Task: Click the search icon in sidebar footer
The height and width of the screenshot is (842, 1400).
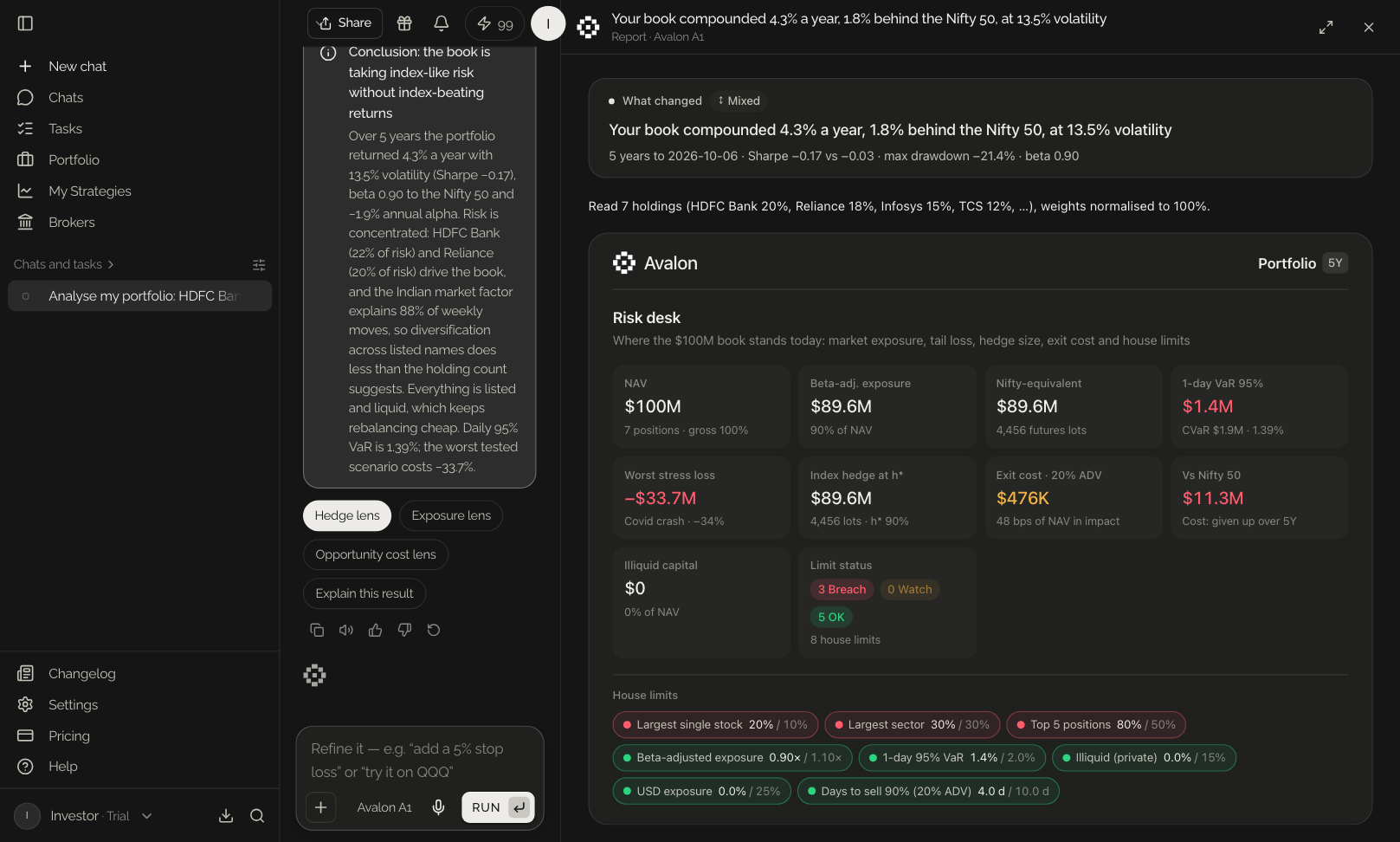Action: click(x=257, y=816)
